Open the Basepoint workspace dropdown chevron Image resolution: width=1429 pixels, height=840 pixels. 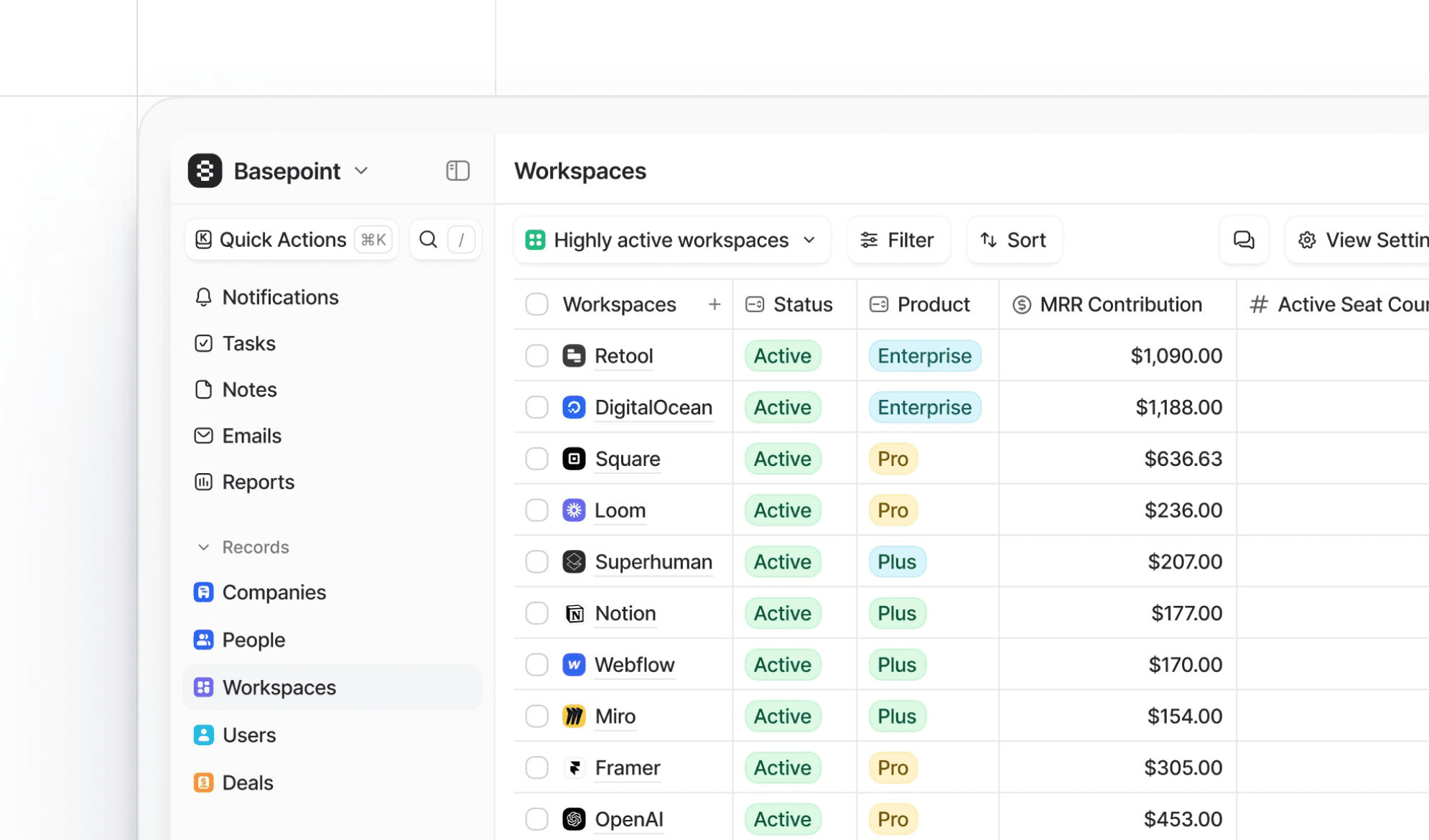[361, 171]
